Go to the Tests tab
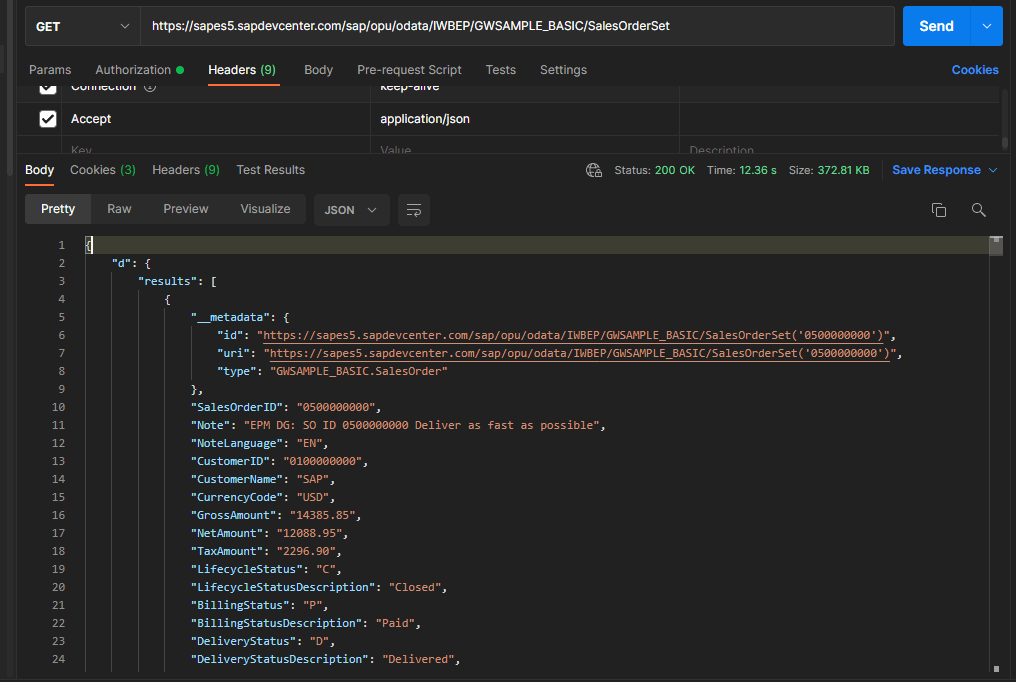 click(501, 70)
